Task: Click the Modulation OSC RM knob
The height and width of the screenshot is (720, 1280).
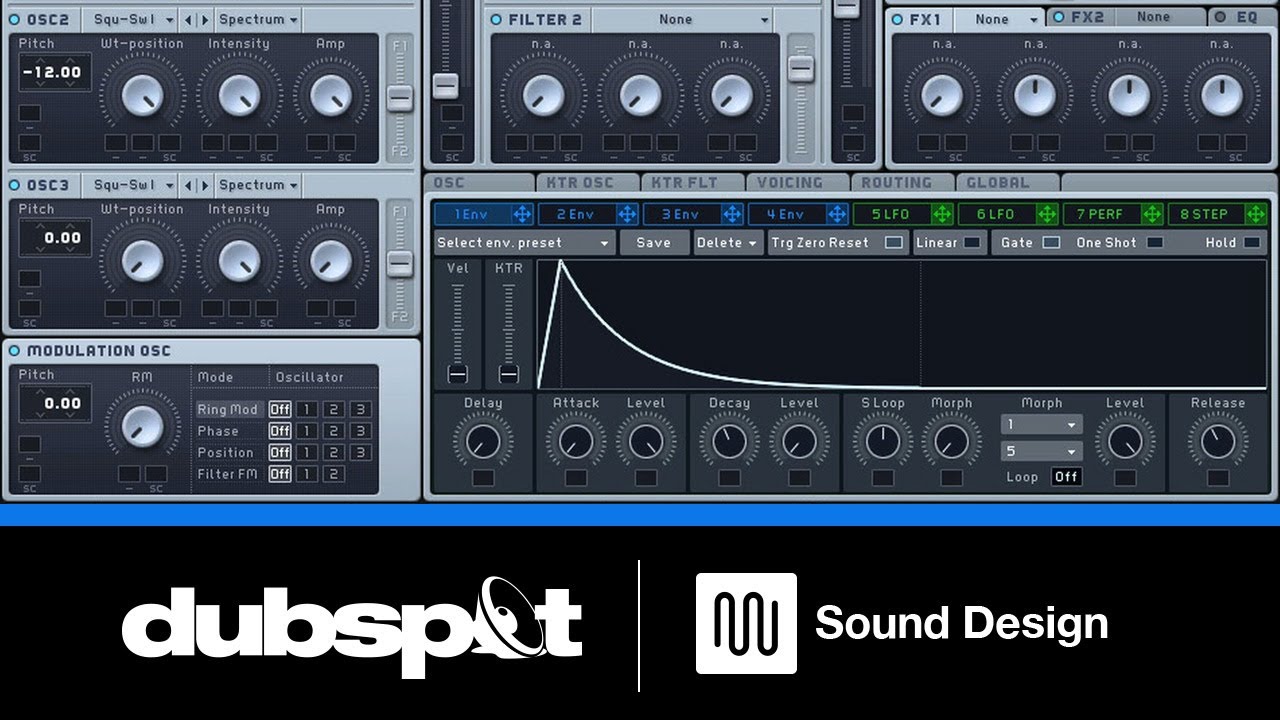Action: [142, 427]
